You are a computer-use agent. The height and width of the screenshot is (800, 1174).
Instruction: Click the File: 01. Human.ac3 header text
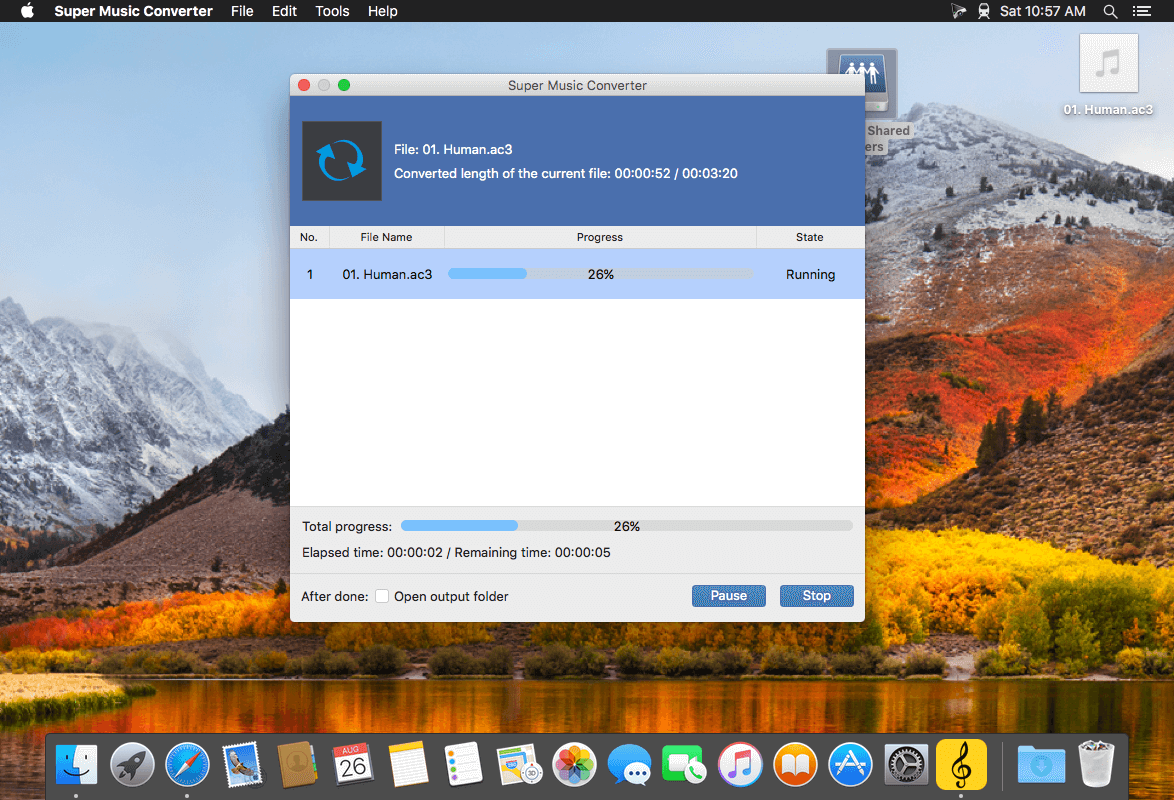(453, 149)
